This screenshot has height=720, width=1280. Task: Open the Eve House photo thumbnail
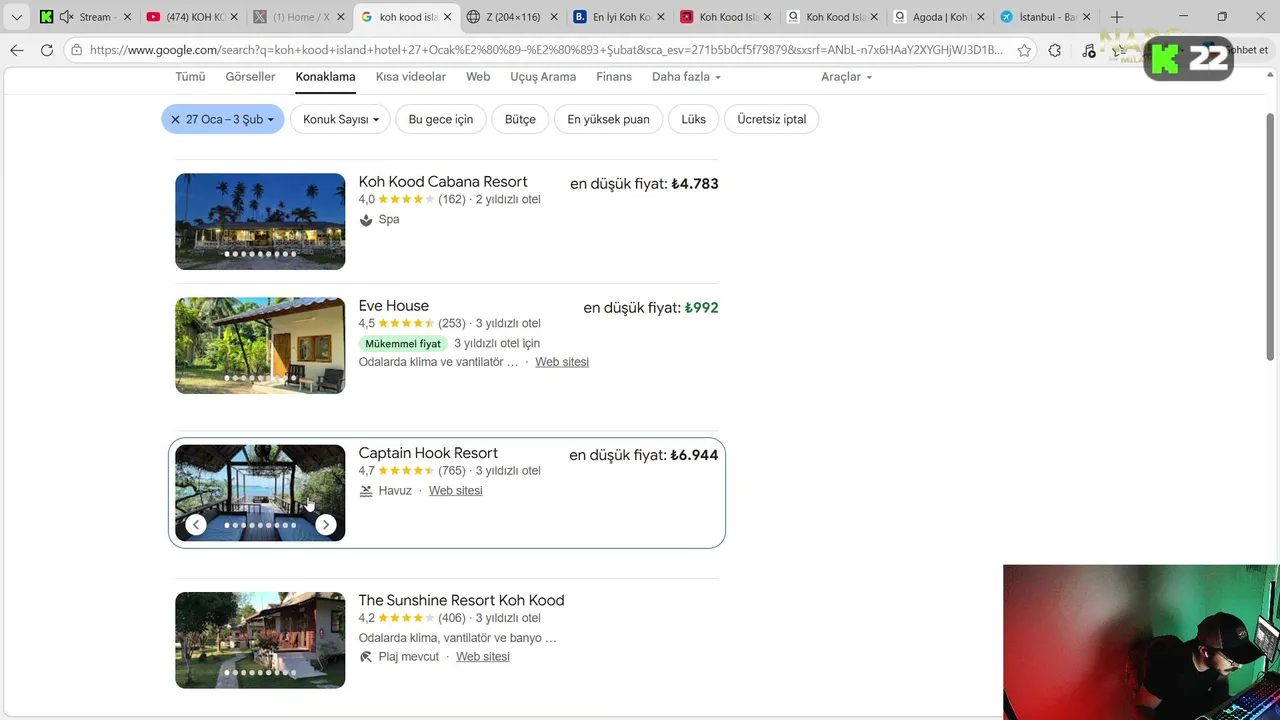coord(260,346)
